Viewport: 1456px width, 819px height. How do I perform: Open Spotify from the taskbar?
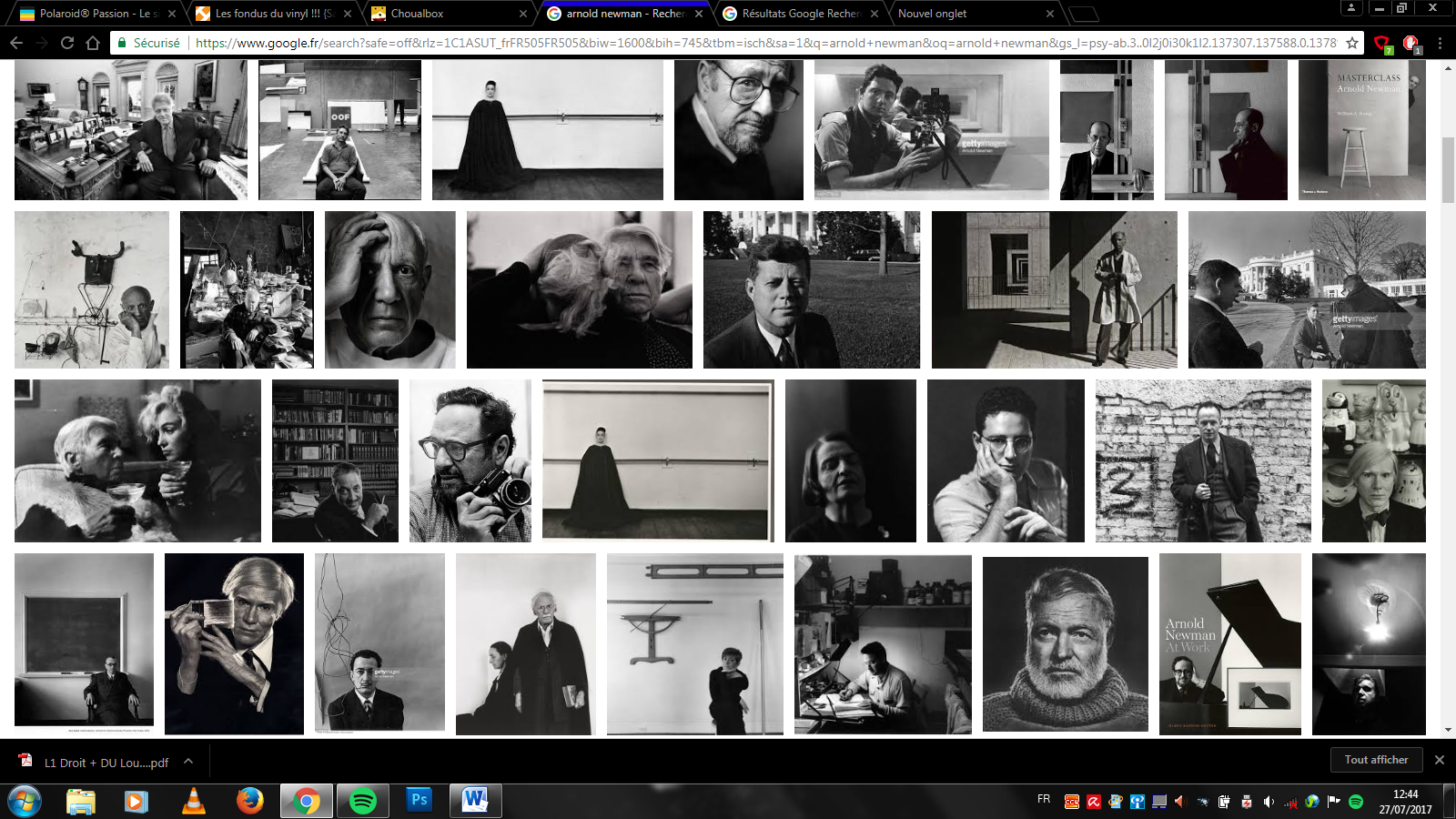tap(362, 801)
